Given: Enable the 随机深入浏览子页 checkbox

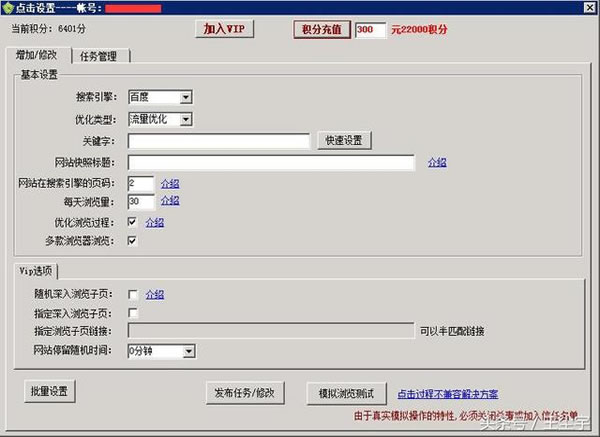Looking at the screenshot, I should 133,294.
